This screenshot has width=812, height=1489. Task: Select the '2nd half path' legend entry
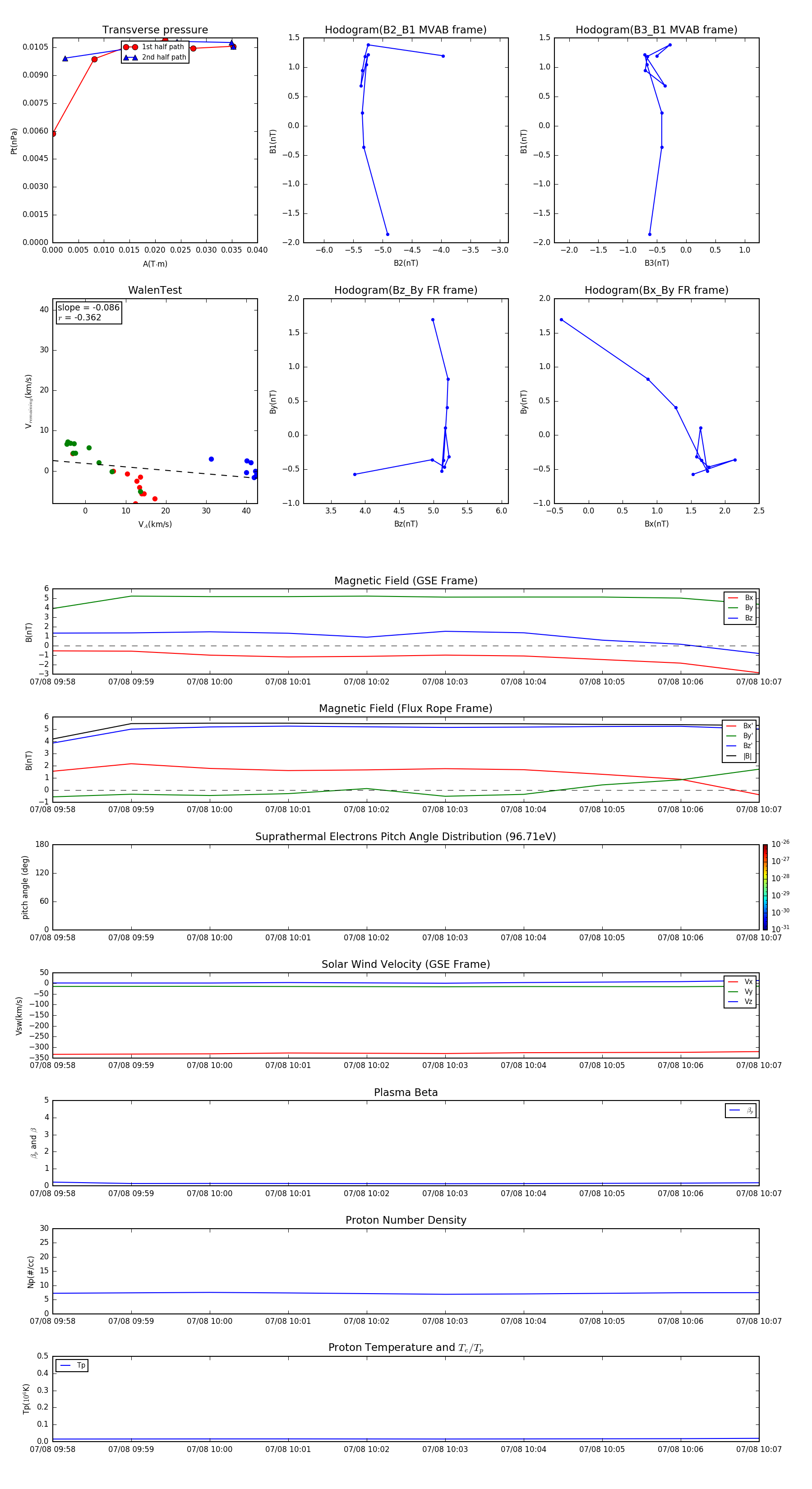[x=154, y=57]
